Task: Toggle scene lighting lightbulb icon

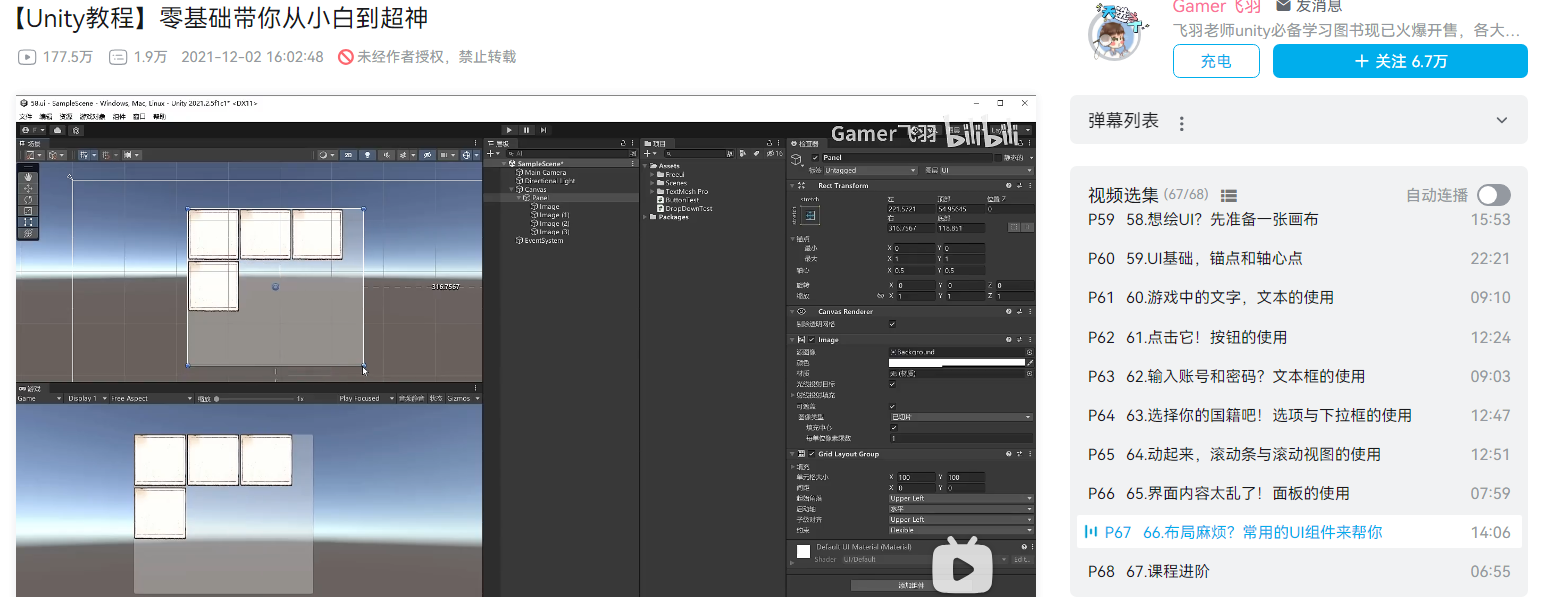Action: pyautogui.click(x=367, y=155)
